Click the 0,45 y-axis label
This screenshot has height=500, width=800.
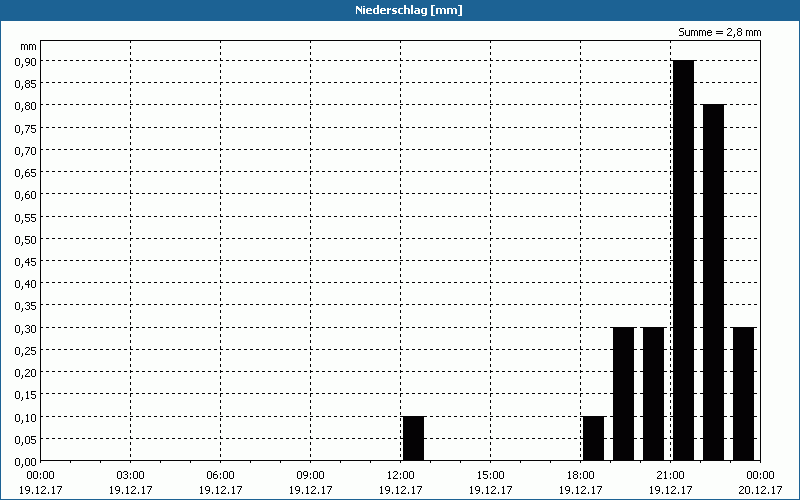click(26, 262)
